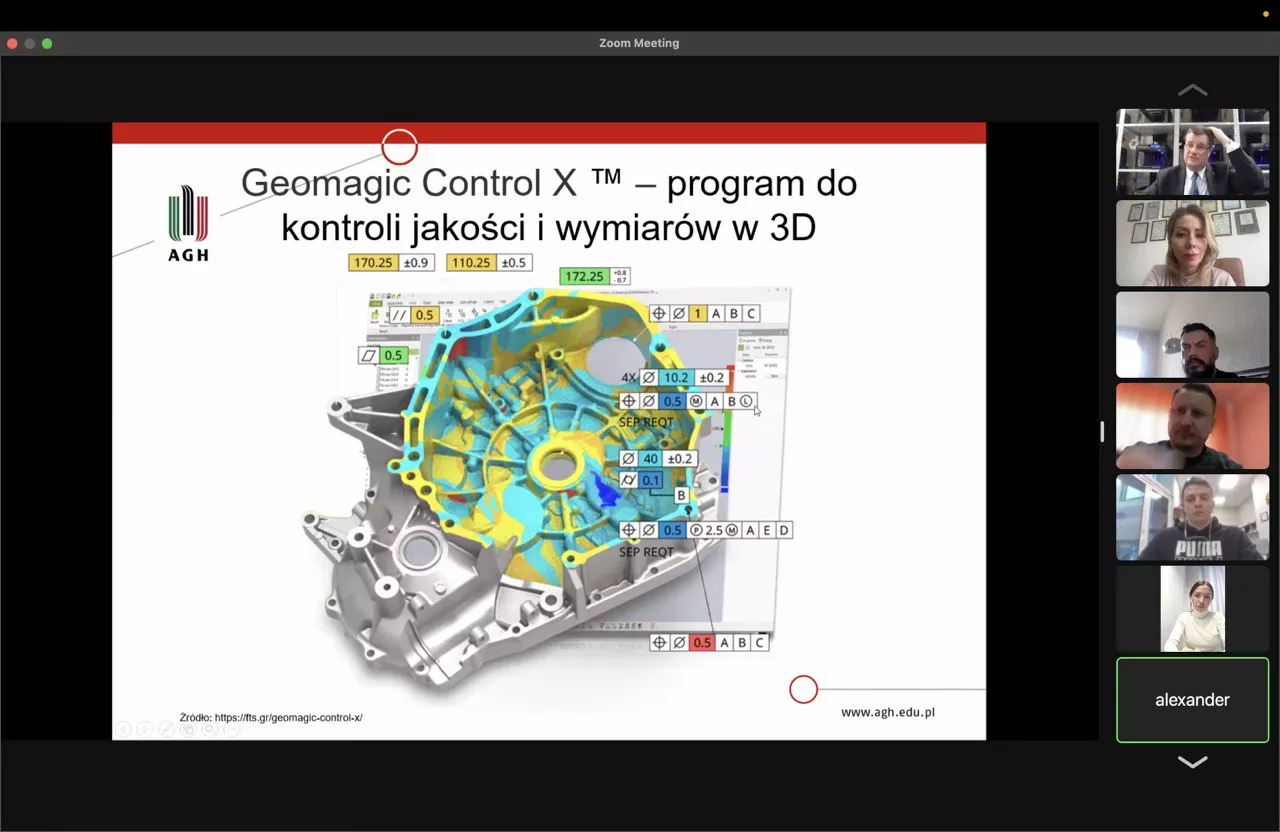1280x832 pixels.
Task: Select the alexander participant tile
Action: coord(1192,700)
